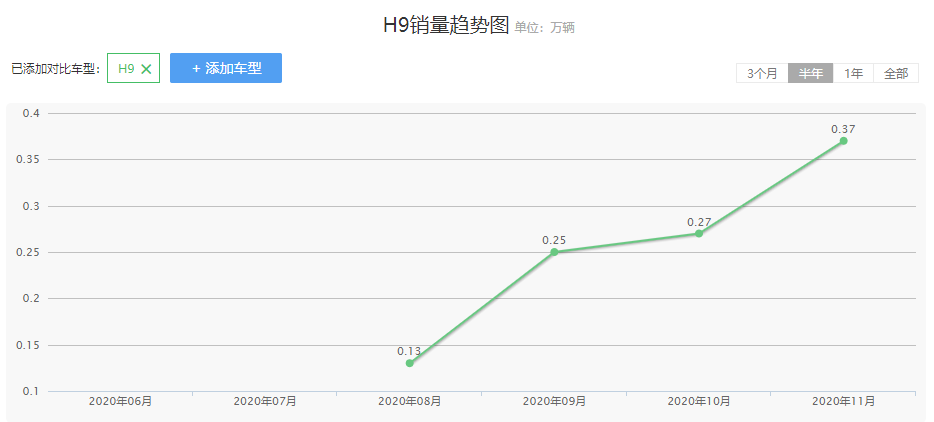Click the H9 text in the model tag
Viewport: 934px width, 422px height.
point(126,69)
